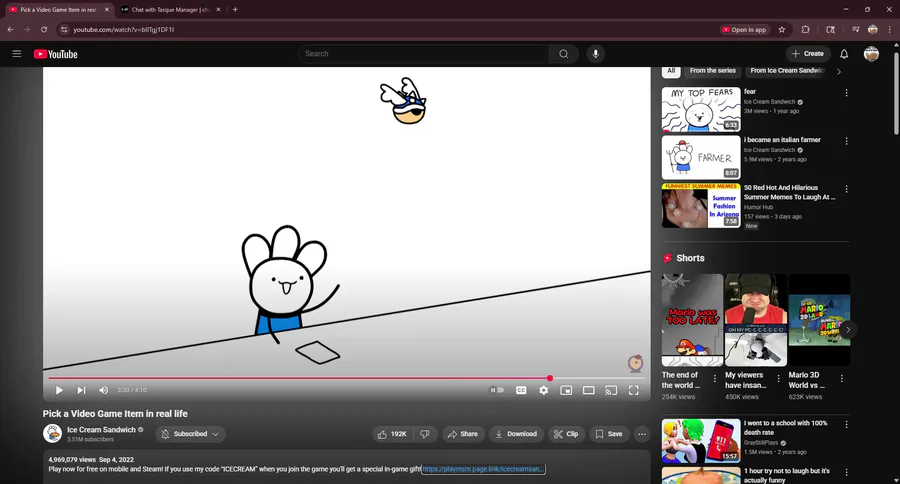
Task: Share this video
Action: coord(463,434)
